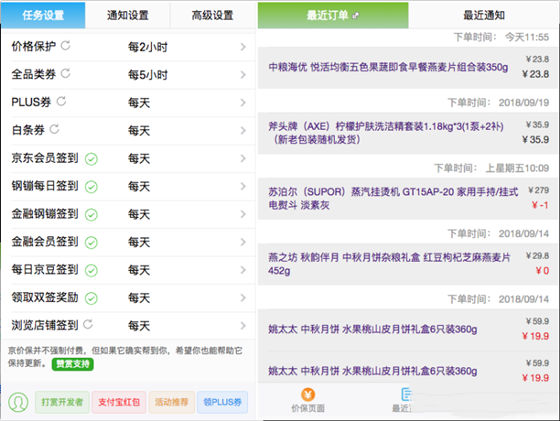The image size is (560, 421).
Task: Expand 京东会员签到 frequency chevron
Action: pos(243,158)
